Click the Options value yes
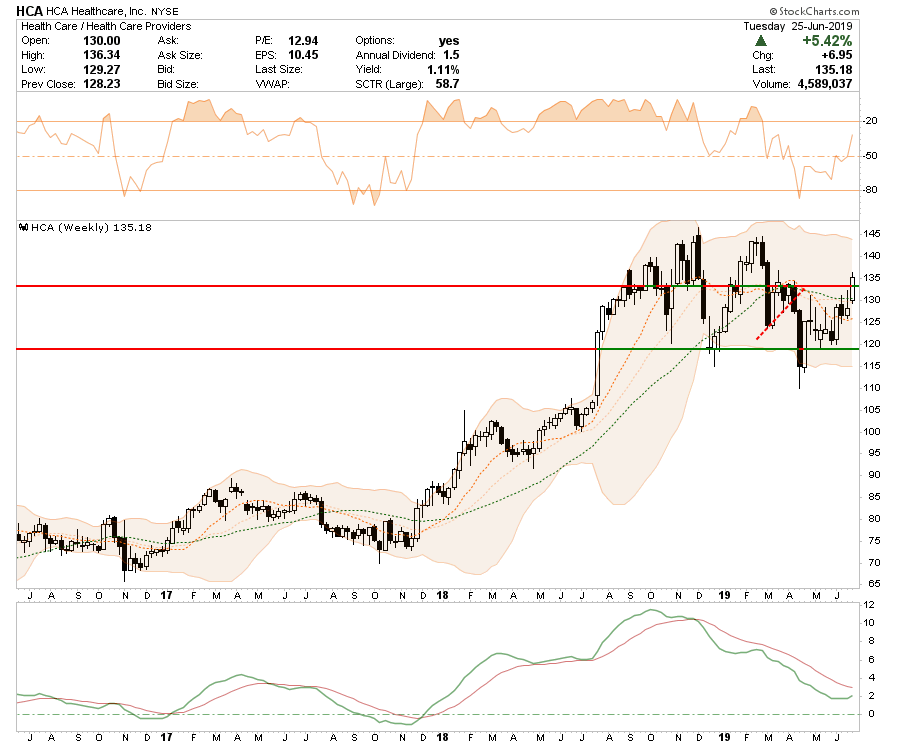 449,41
